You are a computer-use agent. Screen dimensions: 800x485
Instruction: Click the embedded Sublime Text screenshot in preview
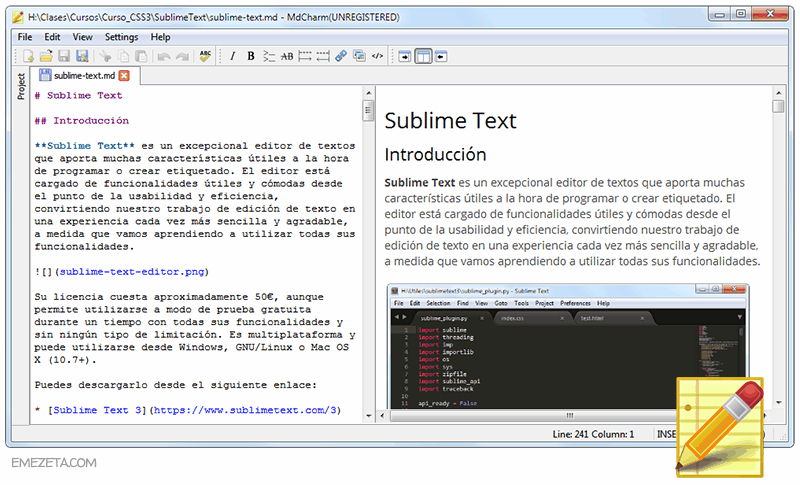point(568,347)
